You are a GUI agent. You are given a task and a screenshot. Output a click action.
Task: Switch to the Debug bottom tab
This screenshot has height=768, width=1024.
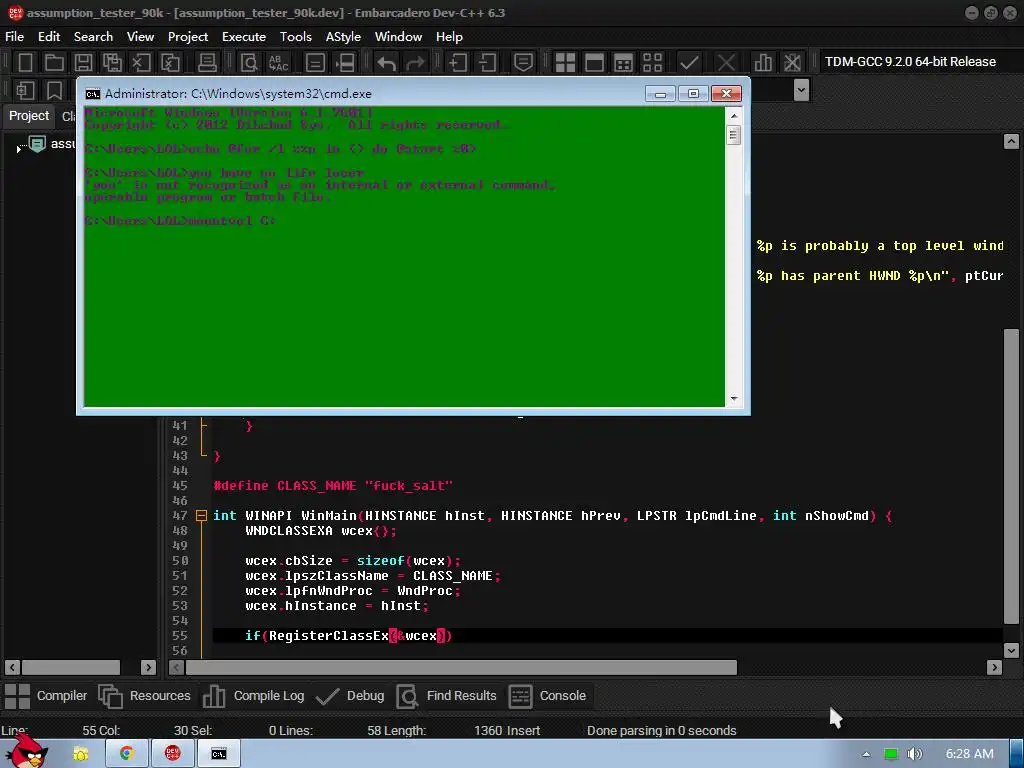[x=350, y=696]
